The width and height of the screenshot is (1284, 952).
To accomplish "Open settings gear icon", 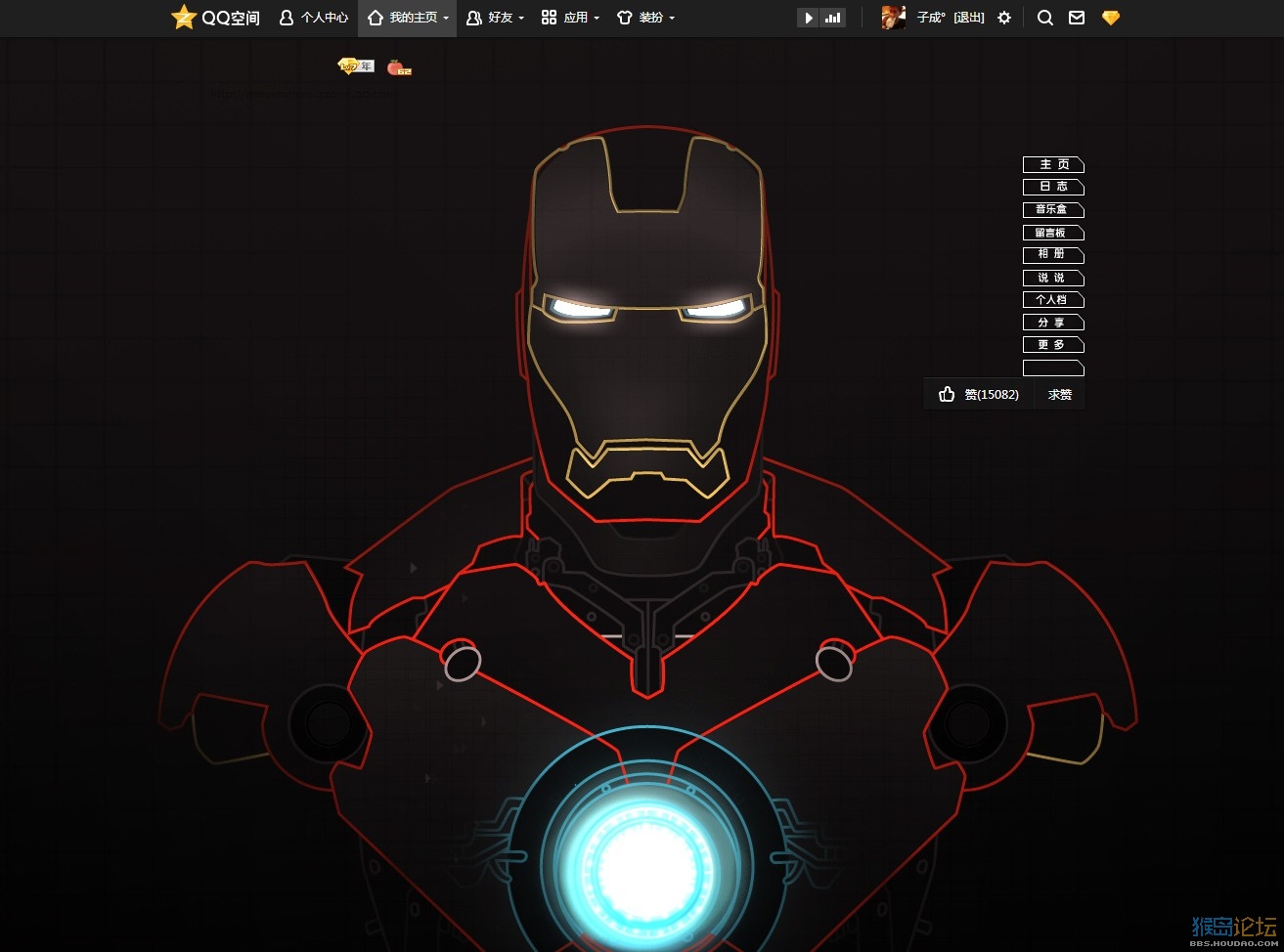I will (1004, 18).
